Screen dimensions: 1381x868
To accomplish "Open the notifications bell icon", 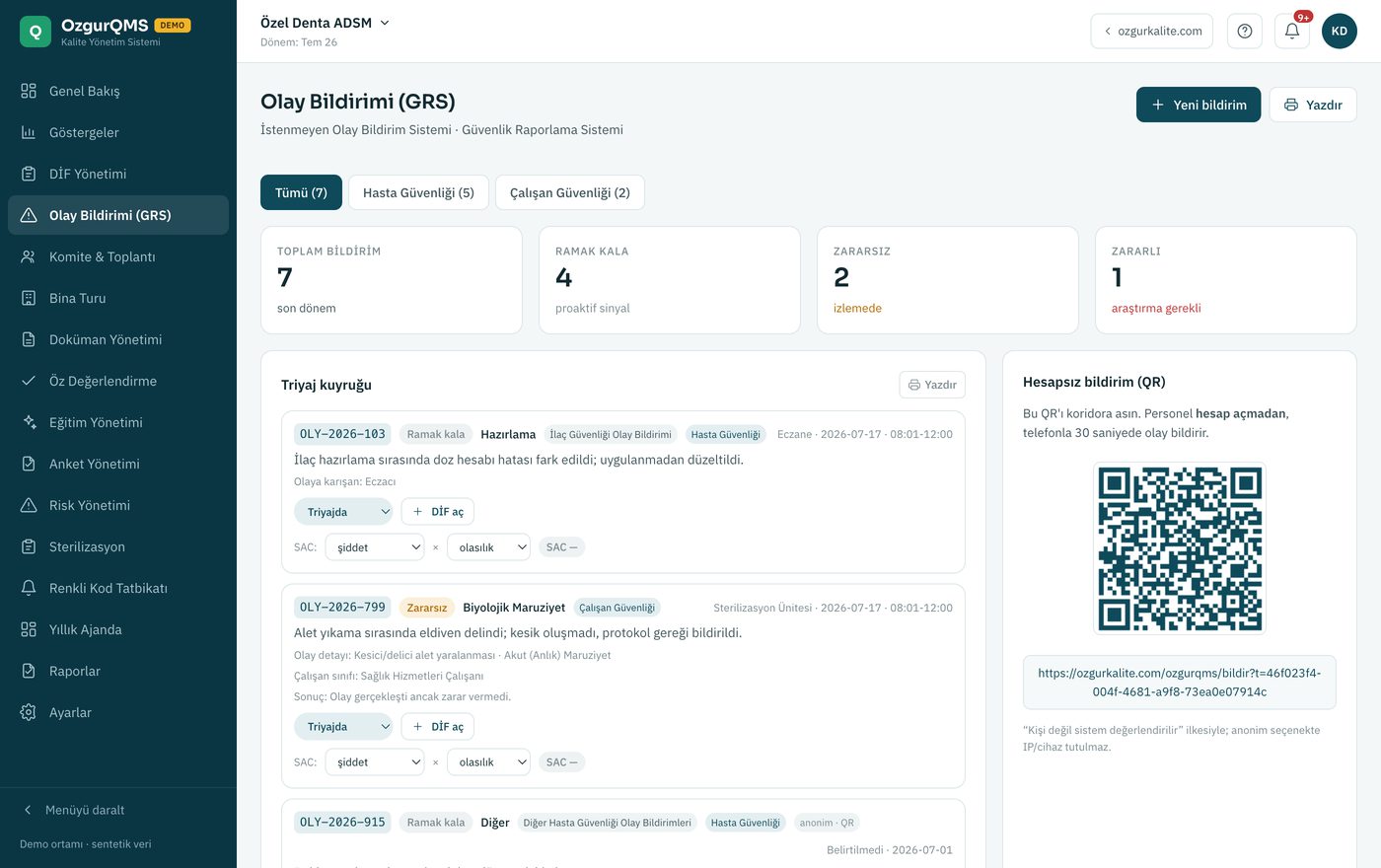I will (1292, 31).
